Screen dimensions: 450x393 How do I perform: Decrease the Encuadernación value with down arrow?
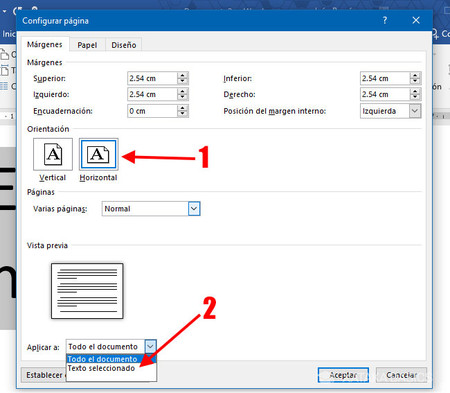point(183,114)
